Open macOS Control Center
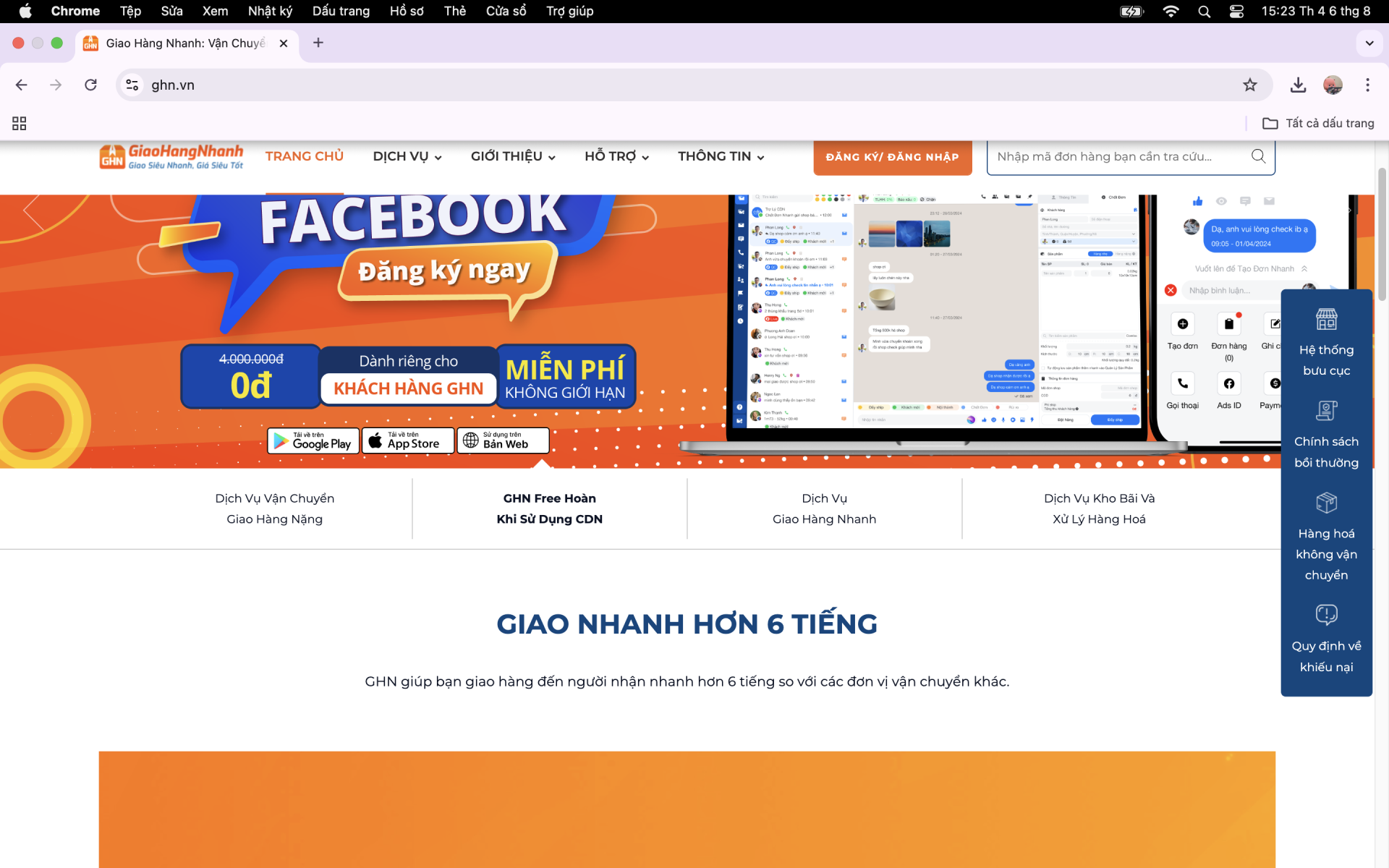This screenshot has width=1389, height=868. [x=1236, y=11]
